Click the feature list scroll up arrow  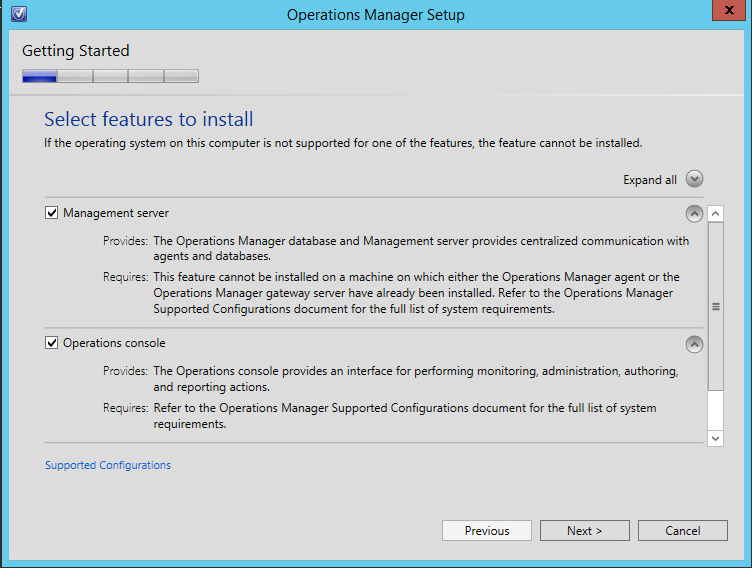pos(716,213)
